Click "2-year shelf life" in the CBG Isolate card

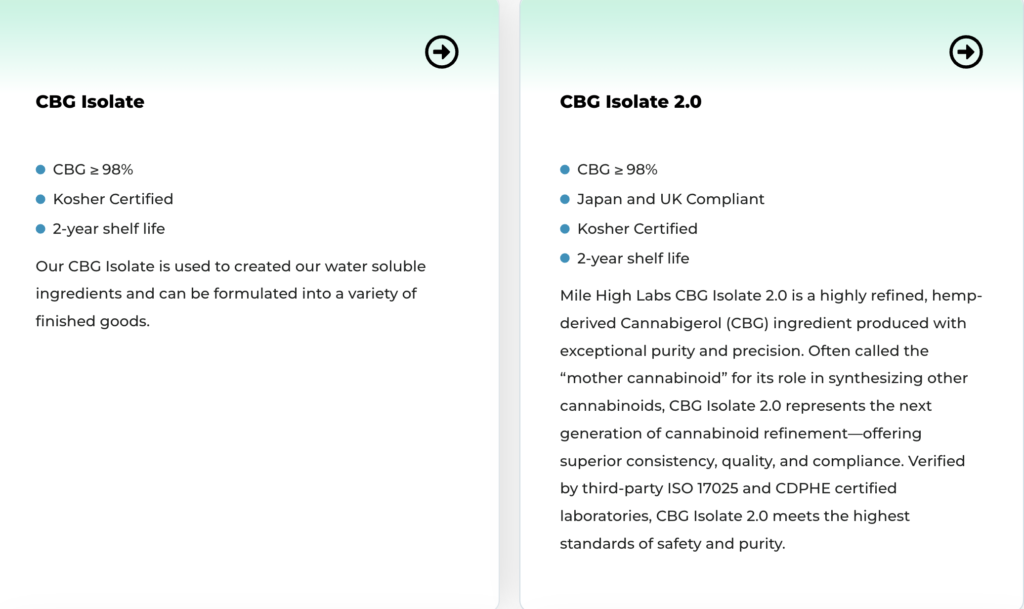pos(109,229)
